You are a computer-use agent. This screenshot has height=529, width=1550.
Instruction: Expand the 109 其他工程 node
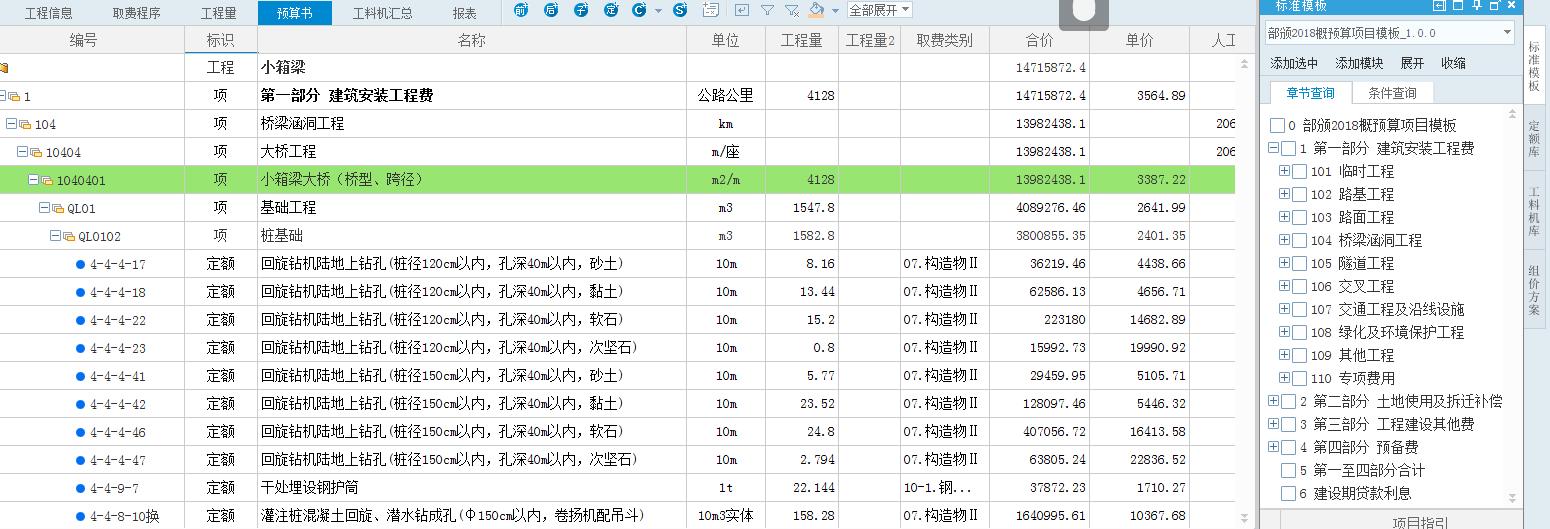click(1285, 355)
